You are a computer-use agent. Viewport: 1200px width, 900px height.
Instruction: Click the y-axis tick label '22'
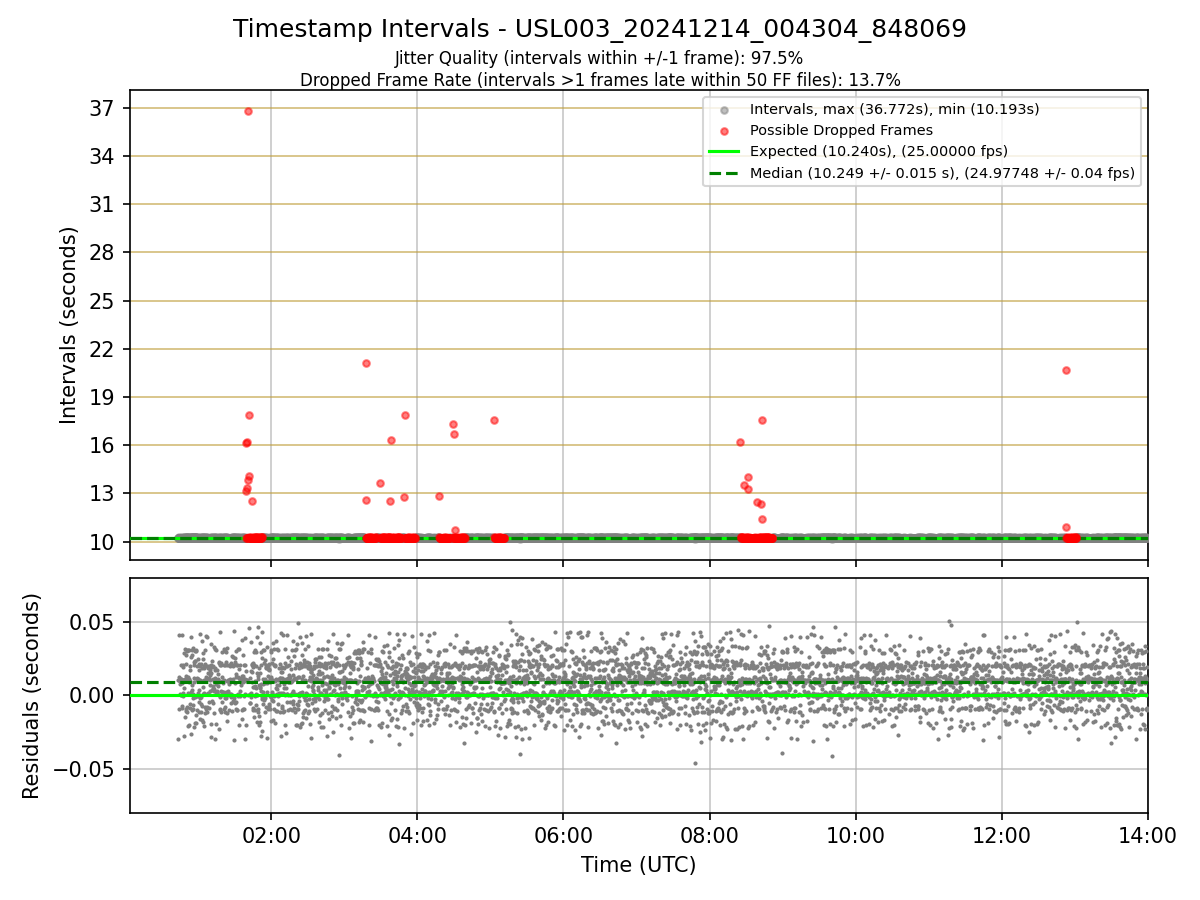coord(104,349)
